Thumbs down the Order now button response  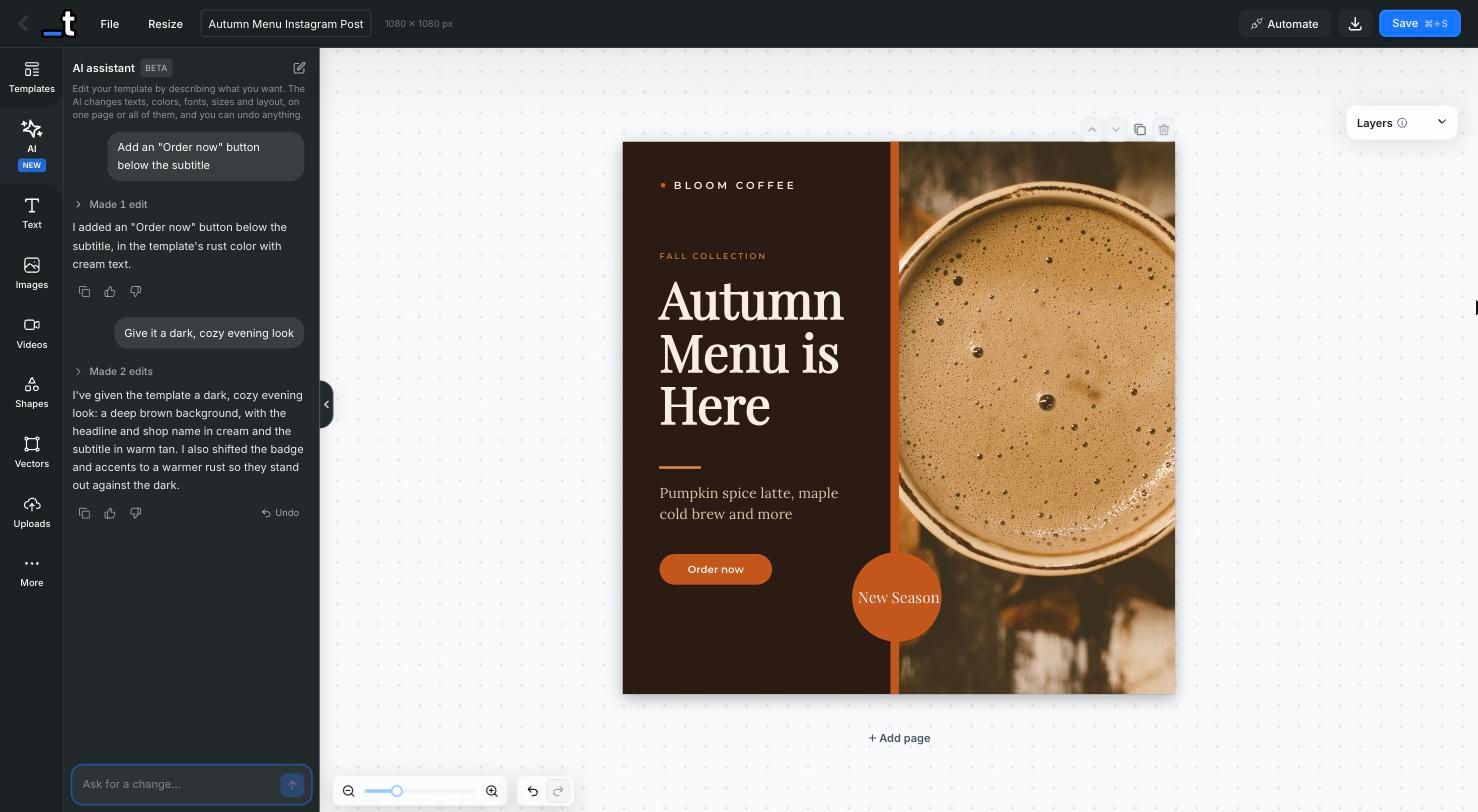136,291
